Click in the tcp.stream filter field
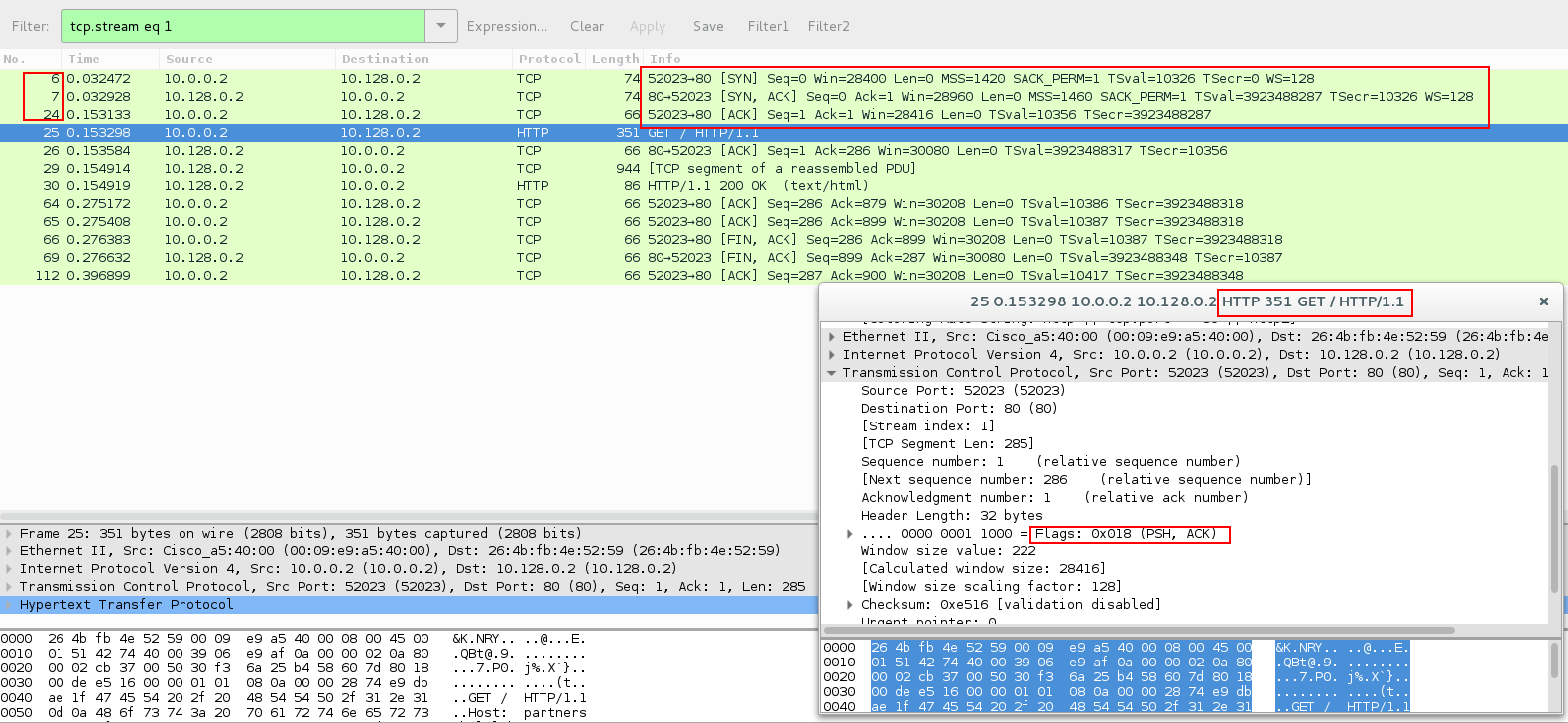The height and width of the screenshot is (723, 1568). [243, 26]
